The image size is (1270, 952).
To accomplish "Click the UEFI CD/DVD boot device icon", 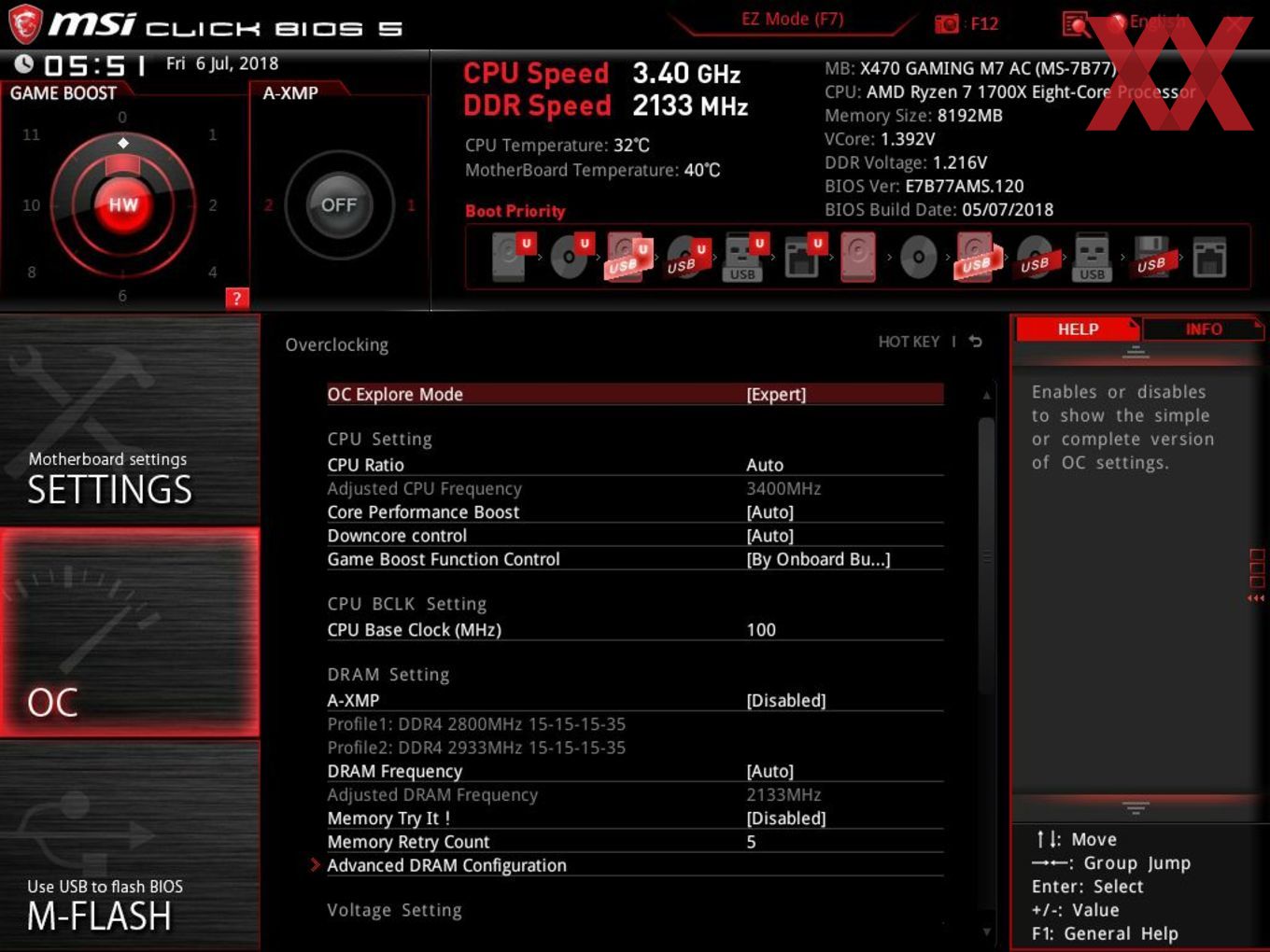I will [571, 257].
